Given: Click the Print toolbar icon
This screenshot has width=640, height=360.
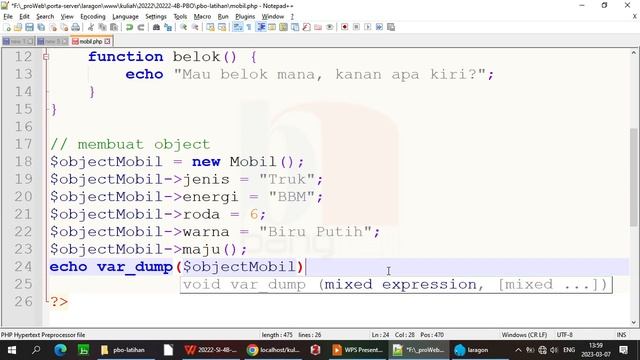Looking at the screenshot, I should (x=76, y=27).
